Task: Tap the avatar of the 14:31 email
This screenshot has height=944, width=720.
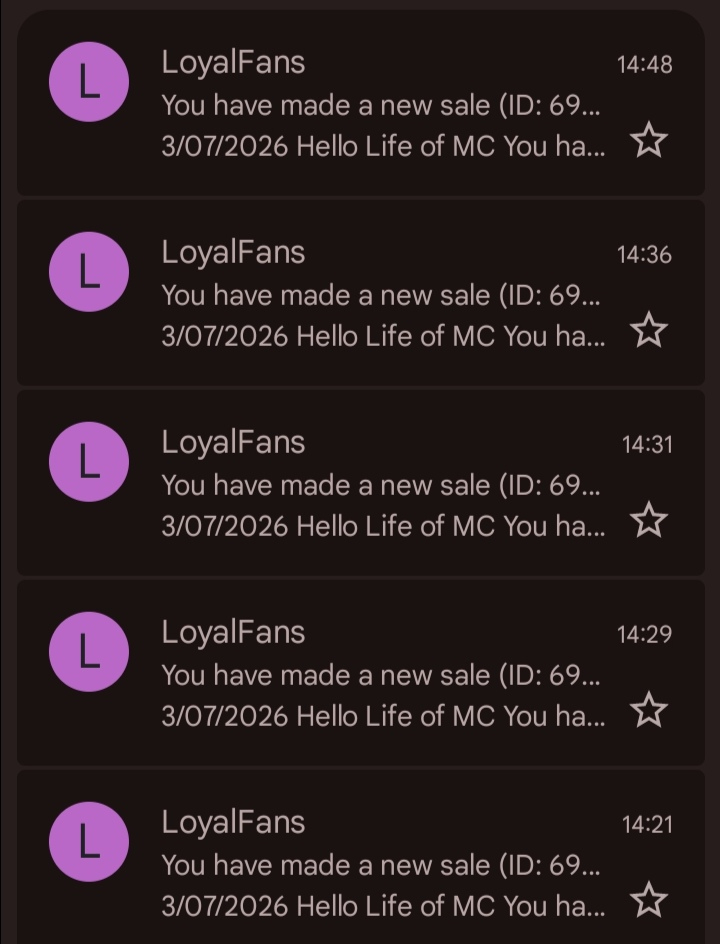Action: (89, 462)
